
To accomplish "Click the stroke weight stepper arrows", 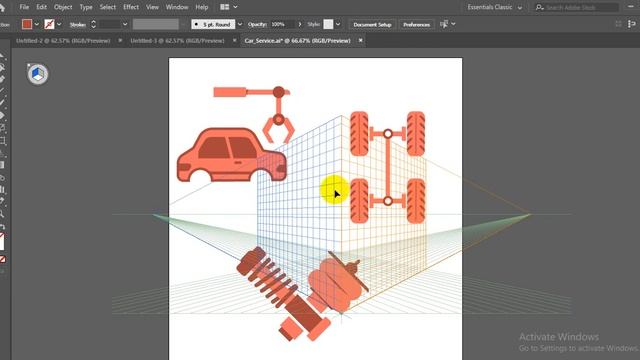I will point(93,24).
